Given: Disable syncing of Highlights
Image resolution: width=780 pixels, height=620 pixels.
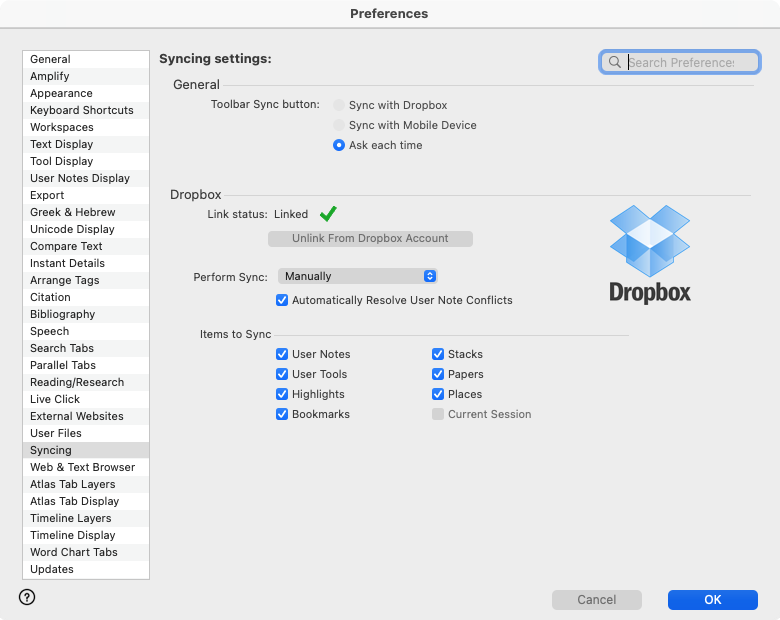Looking at the screenshot, I should coord(282,394).
